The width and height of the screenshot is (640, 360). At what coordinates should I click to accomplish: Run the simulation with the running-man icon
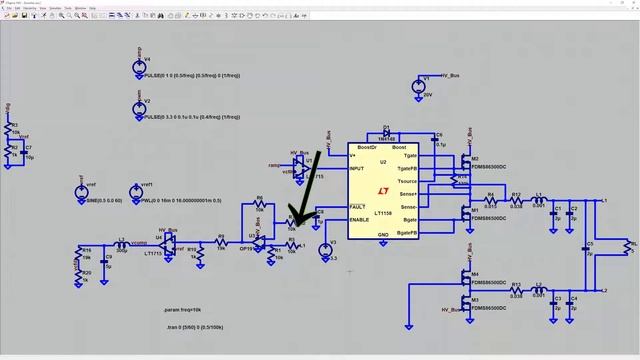pos(44,16)
